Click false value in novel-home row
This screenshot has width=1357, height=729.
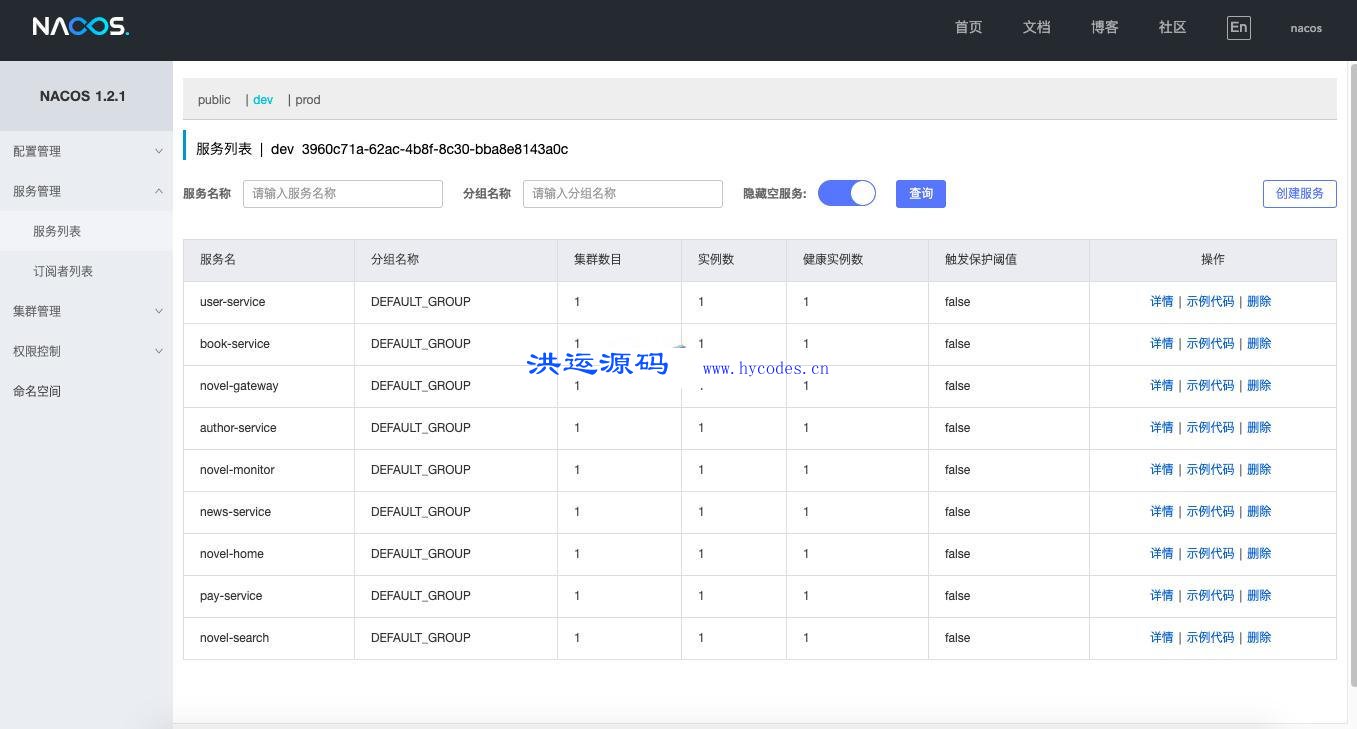(957, 553)
